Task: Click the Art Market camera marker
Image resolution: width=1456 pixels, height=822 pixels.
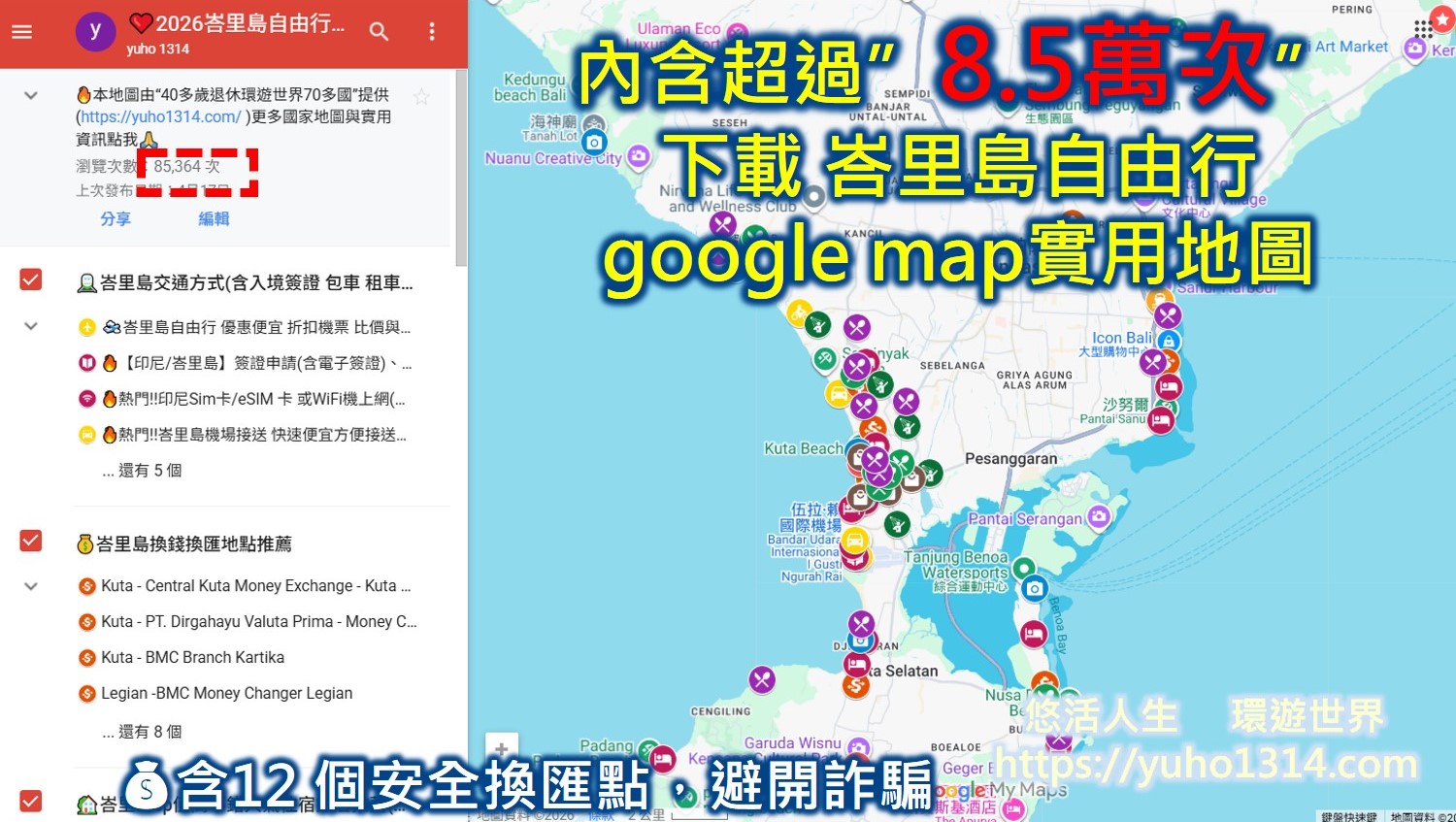Action: [1415, 48]
